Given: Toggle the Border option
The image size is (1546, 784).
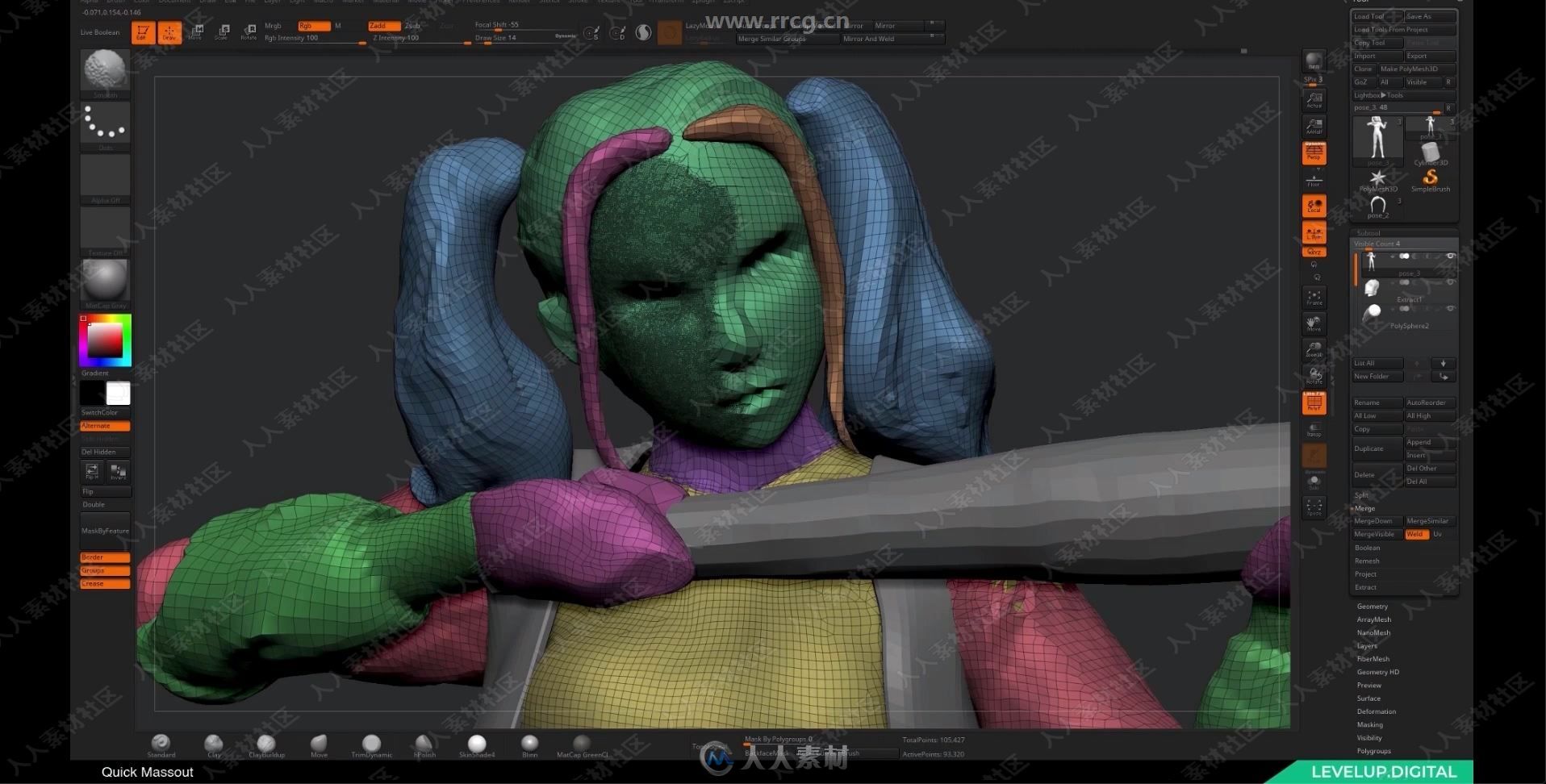Looking at the screenshot, I should (x=105, y=557).
